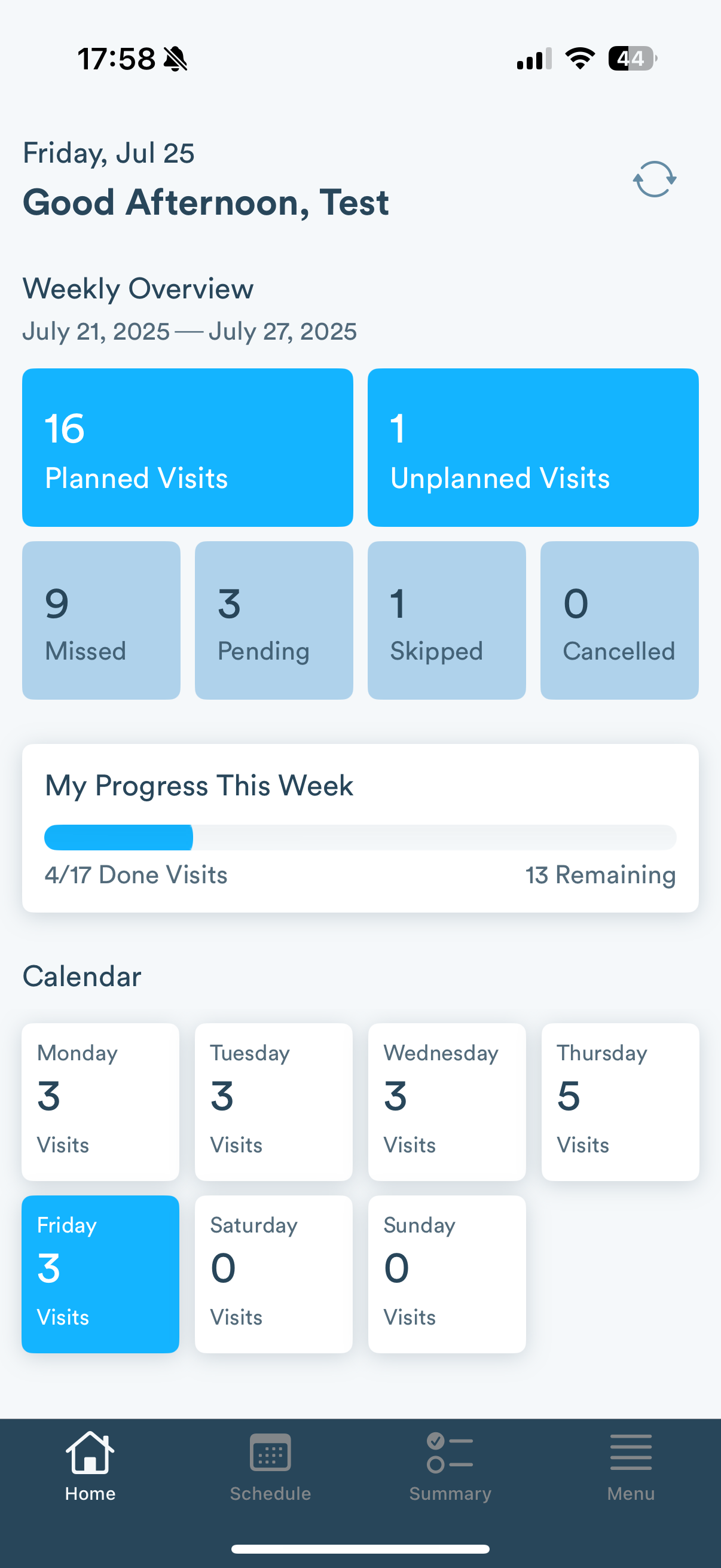View the 3 Pending visits tile
The height and width of the screenshot is (1568, 721).
click(x=274, y=620)
